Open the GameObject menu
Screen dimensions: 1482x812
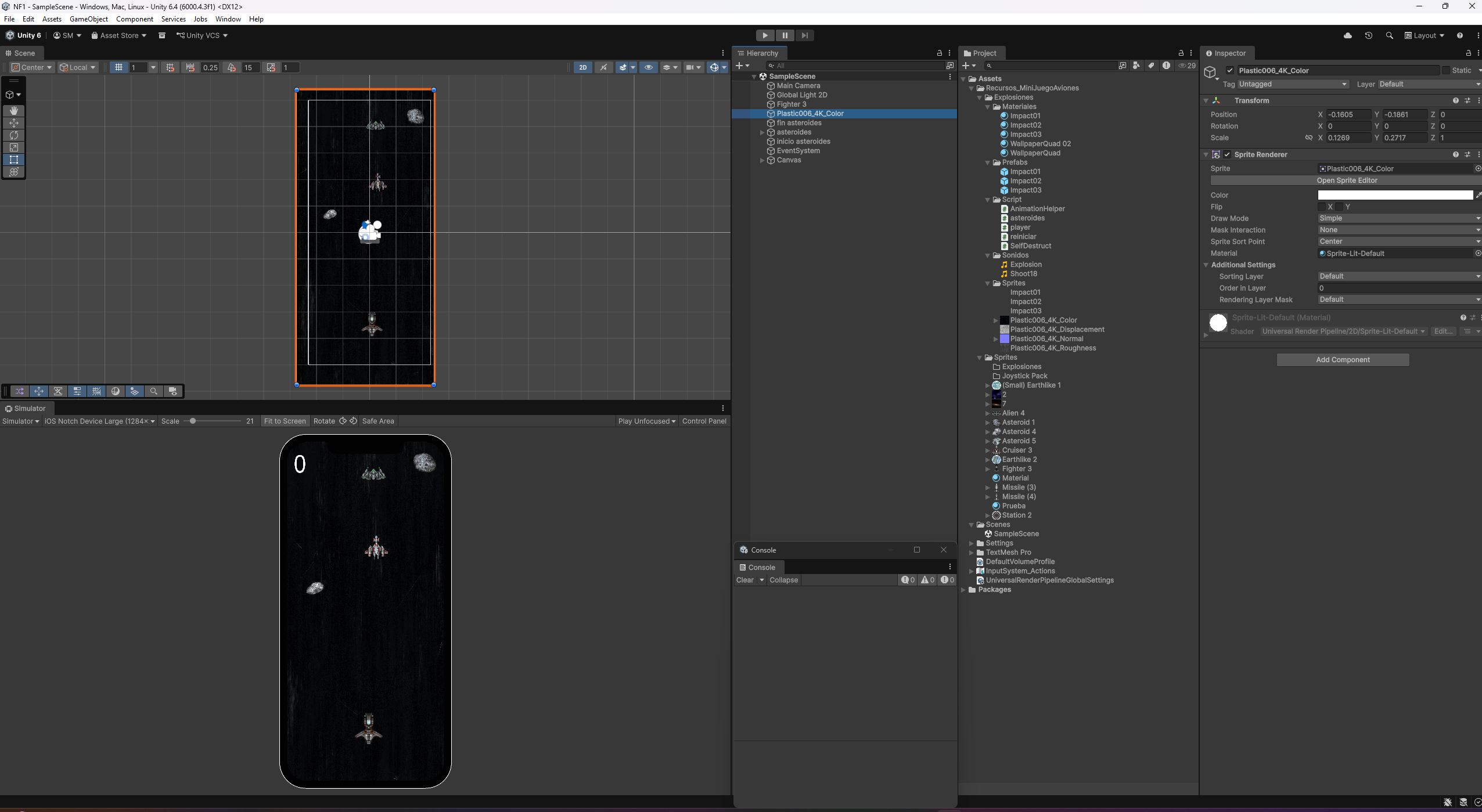[89, 19]
